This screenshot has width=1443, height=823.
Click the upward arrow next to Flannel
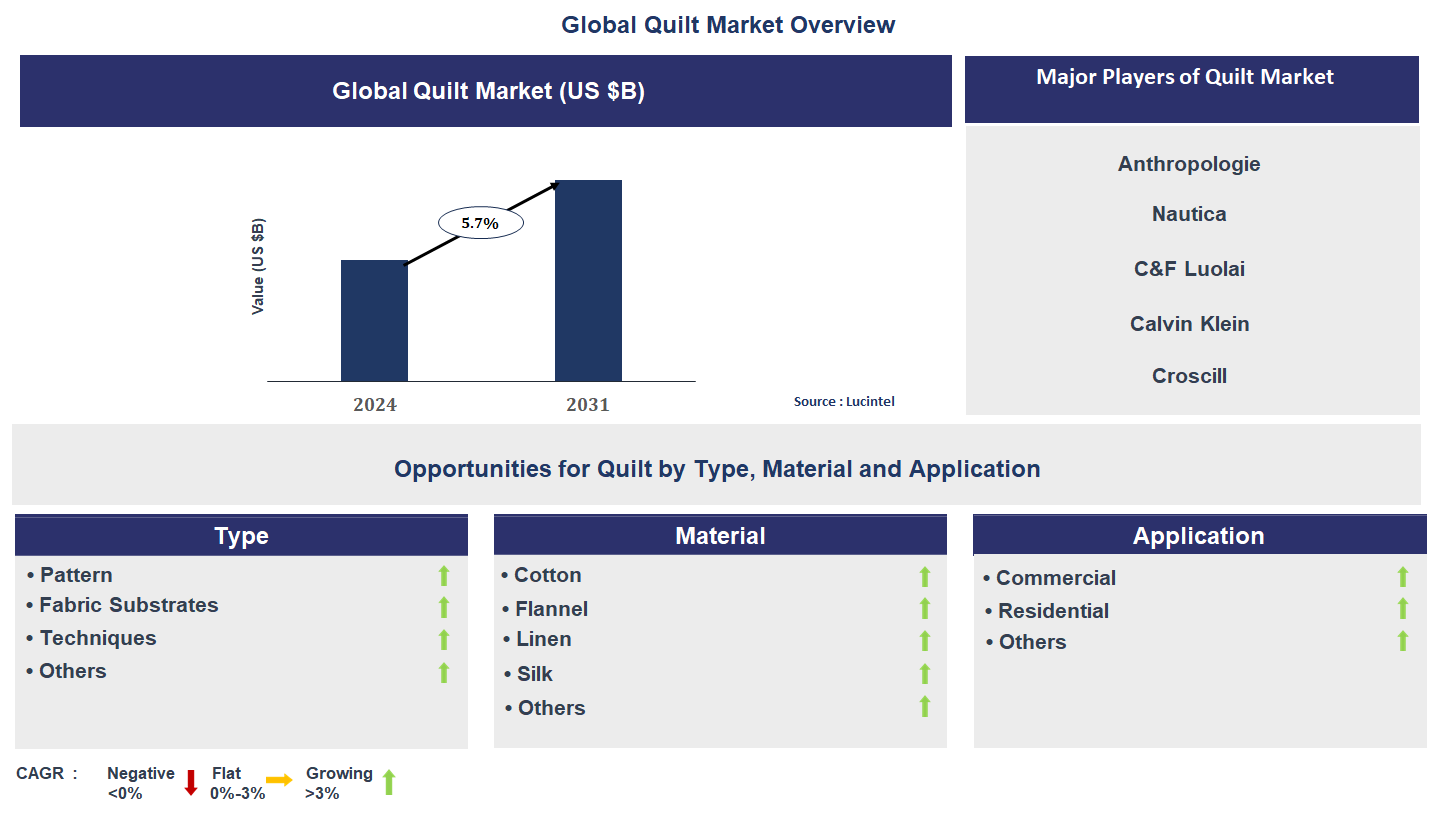pos(924,608)
